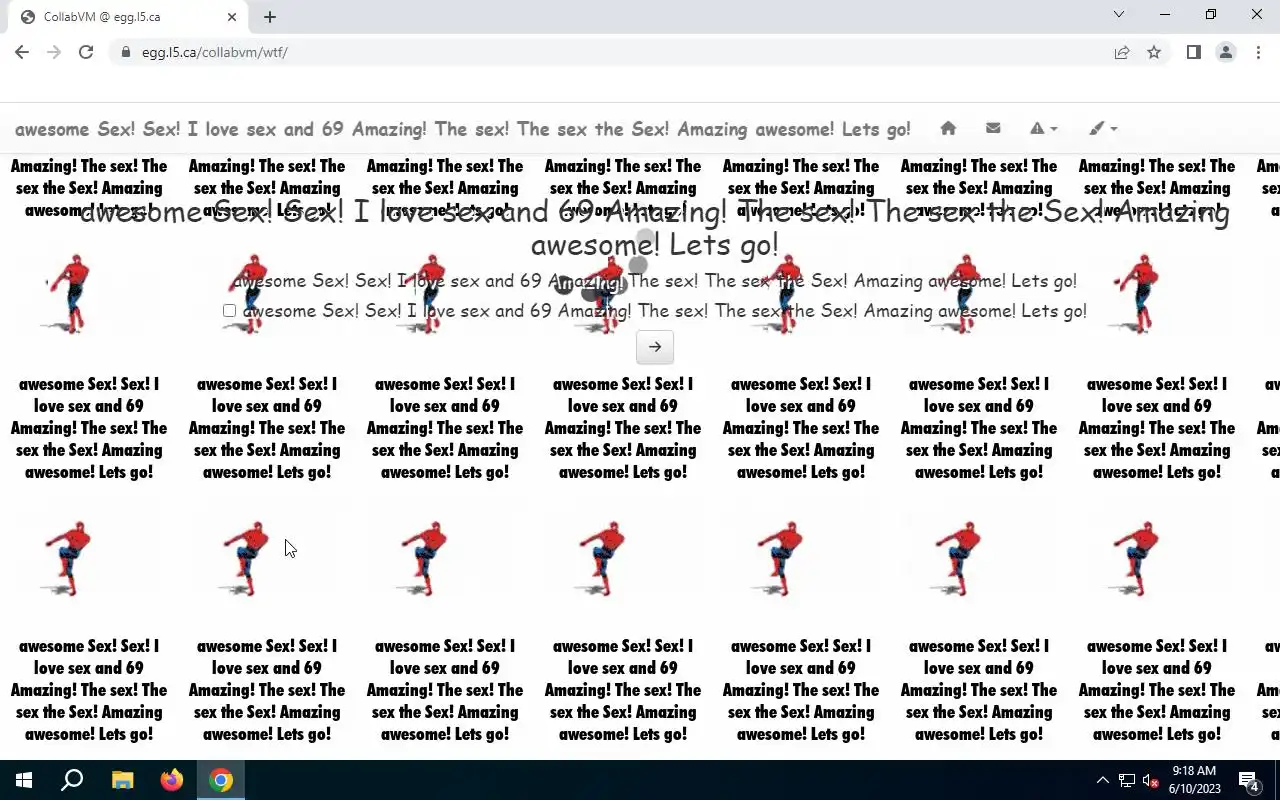Expand the paintbrush theme dropdown in navbar
This screenshot has width=1280, height=800.
pos(1104,128)
